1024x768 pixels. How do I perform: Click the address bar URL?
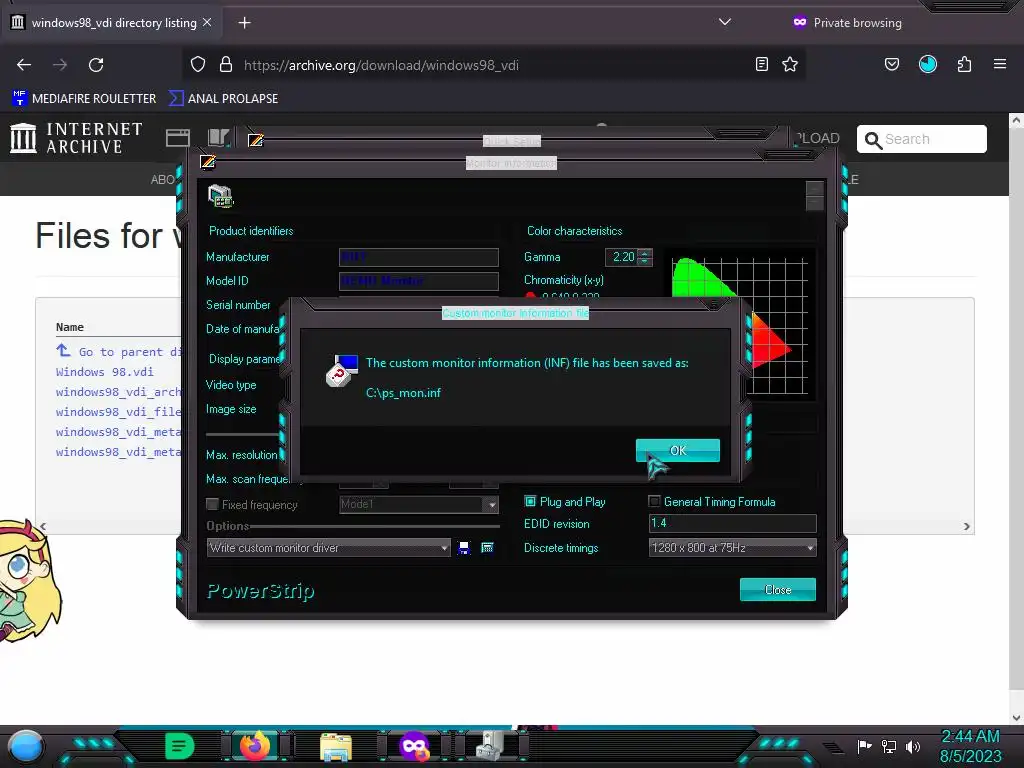[x=381, y=65]
